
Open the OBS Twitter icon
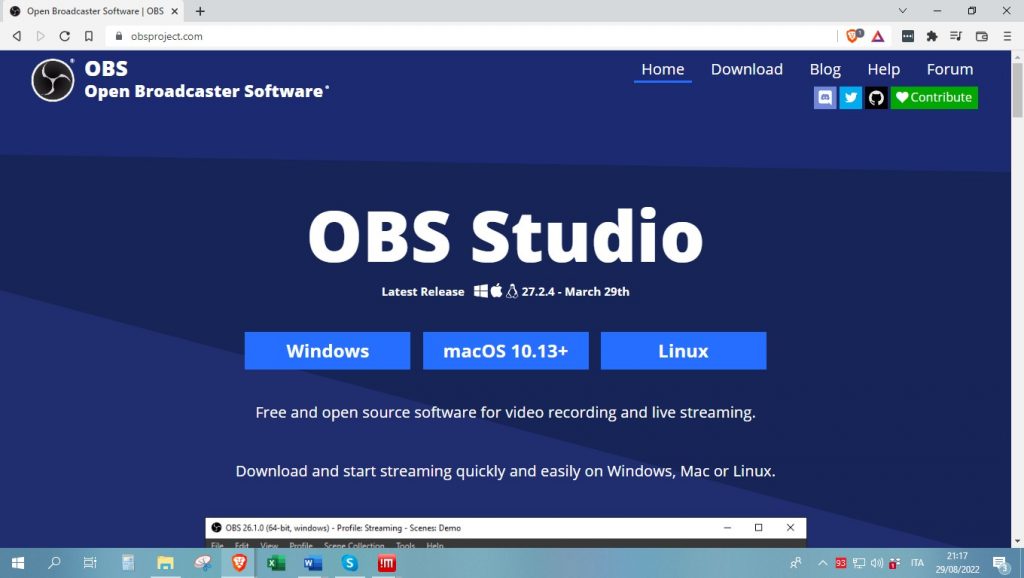(x=850, y=97)
